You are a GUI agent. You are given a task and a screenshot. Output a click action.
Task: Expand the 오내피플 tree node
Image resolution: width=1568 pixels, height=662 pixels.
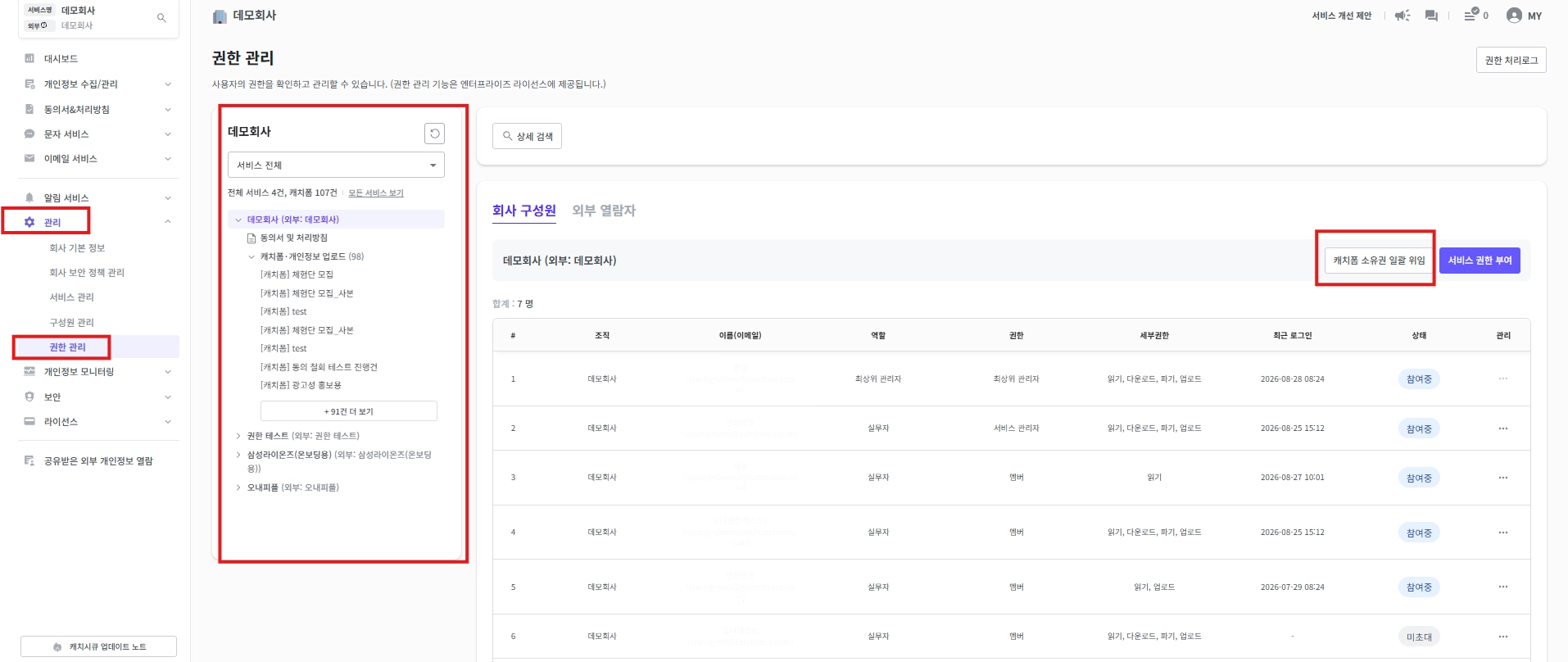pyautogui.click(x=238, y=487)
